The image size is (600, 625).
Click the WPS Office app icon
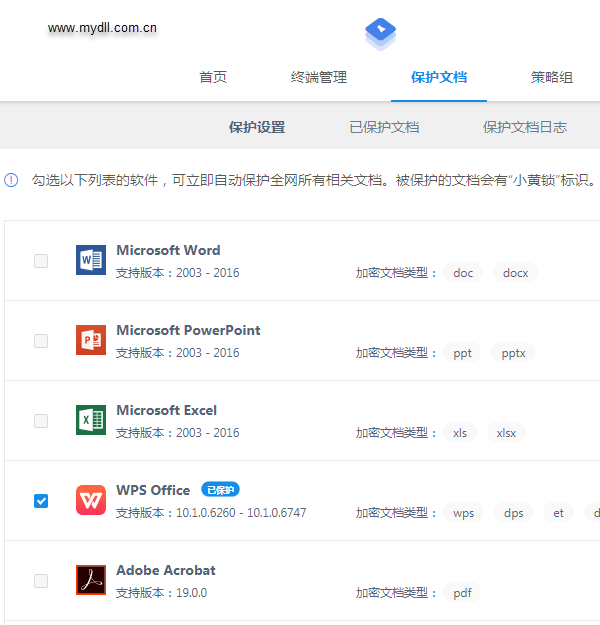pyautogui.click(x=91, y=500)
